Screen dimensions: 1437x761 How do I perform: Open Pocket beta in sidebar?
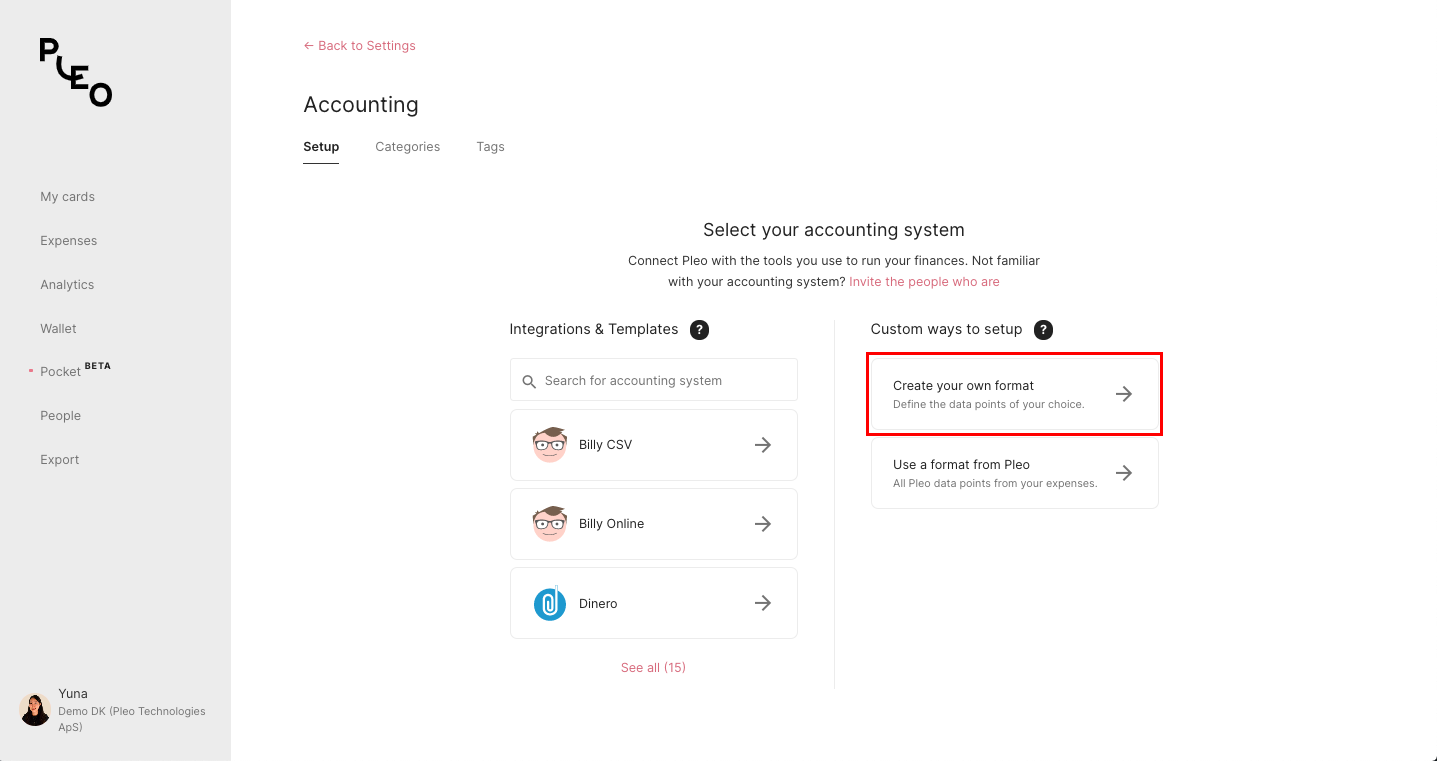(75, 370)
